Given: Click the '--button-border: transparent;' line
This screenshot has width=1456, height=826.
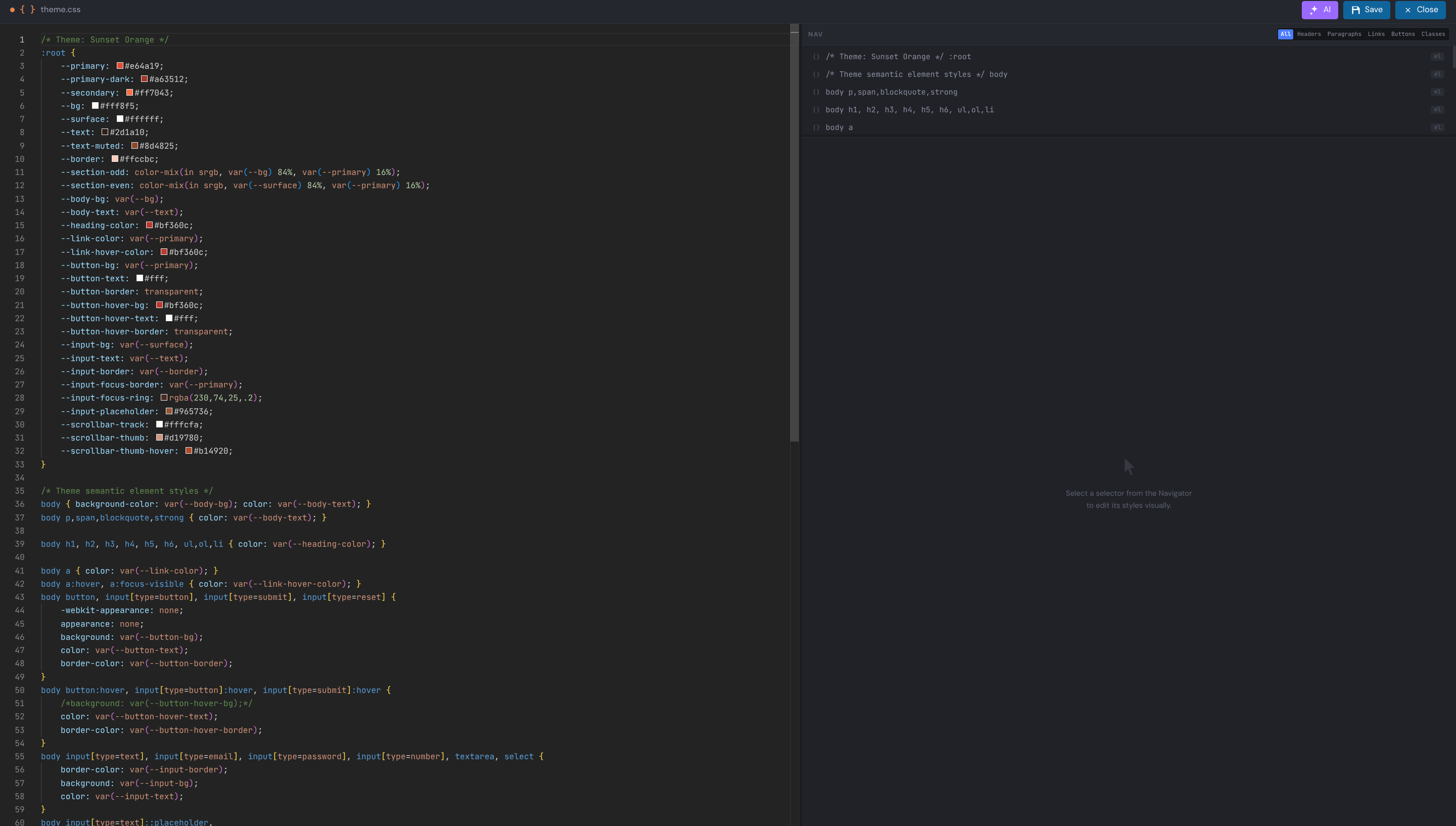Looking at the screenshot, I should (131, 291).
